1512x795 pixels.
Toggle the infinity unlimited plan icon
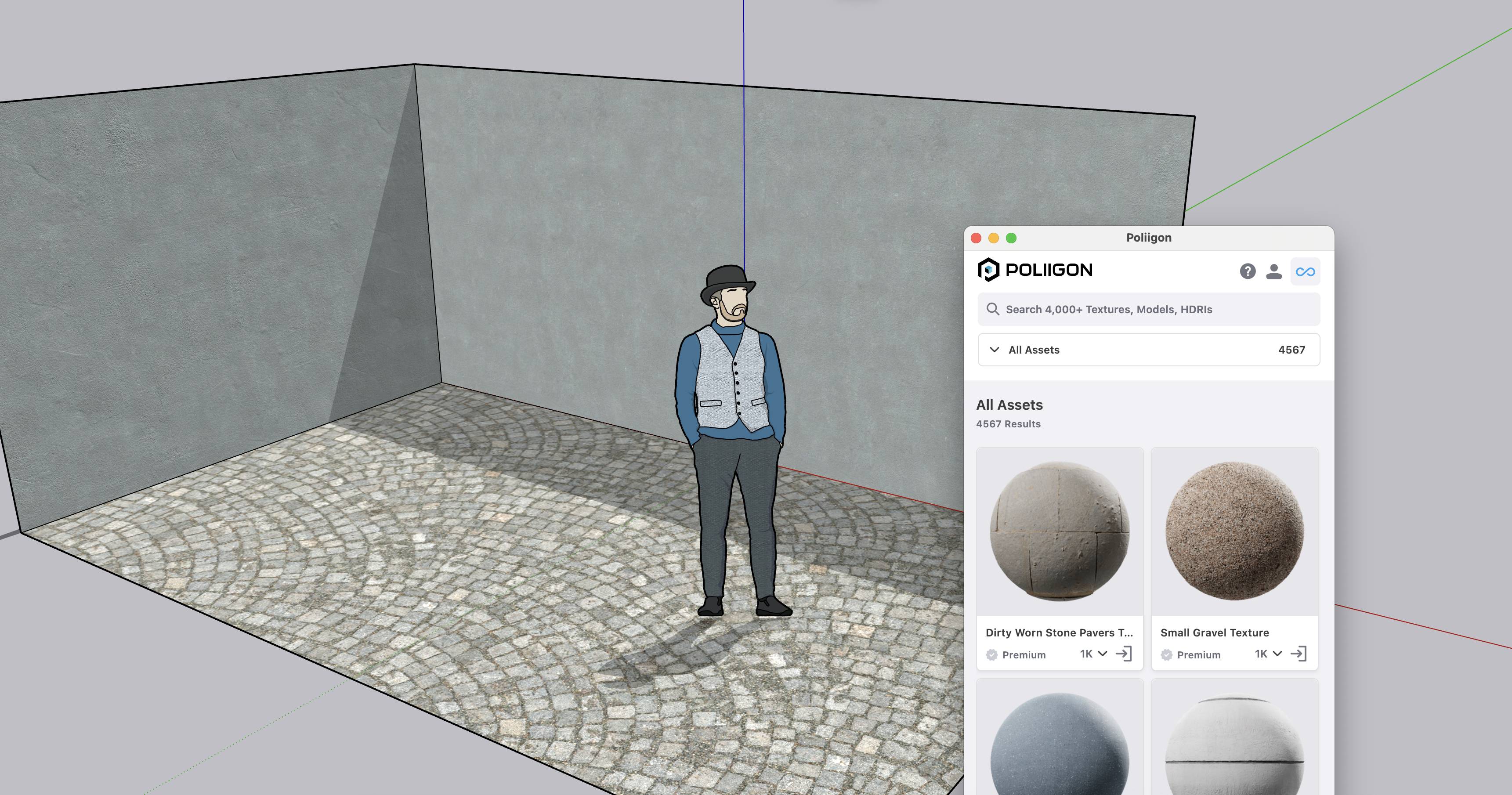pyautogui.click(x=1306, y=271)
